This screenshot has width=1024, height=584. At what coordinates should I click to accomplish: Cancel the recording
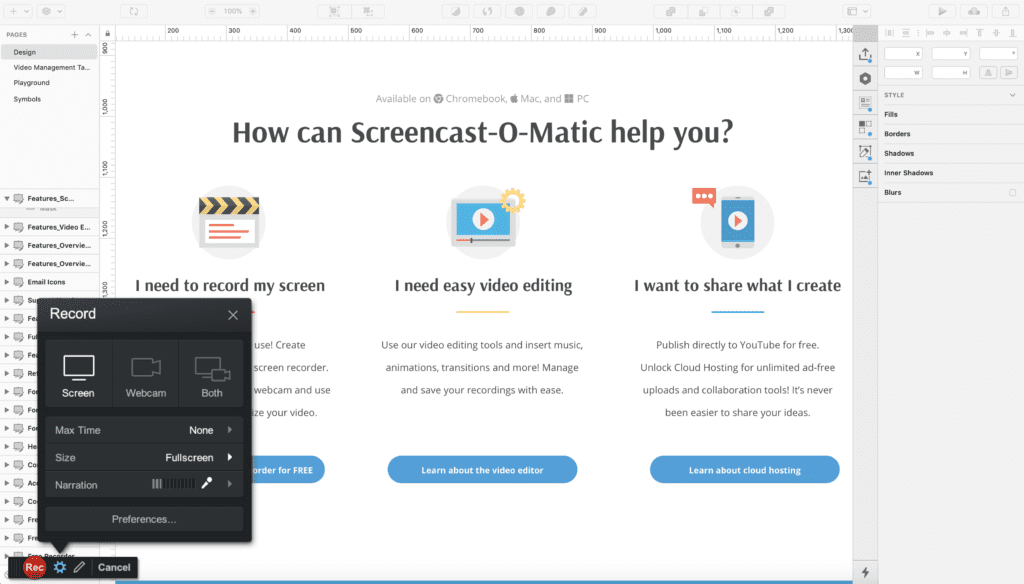point(114,567)
